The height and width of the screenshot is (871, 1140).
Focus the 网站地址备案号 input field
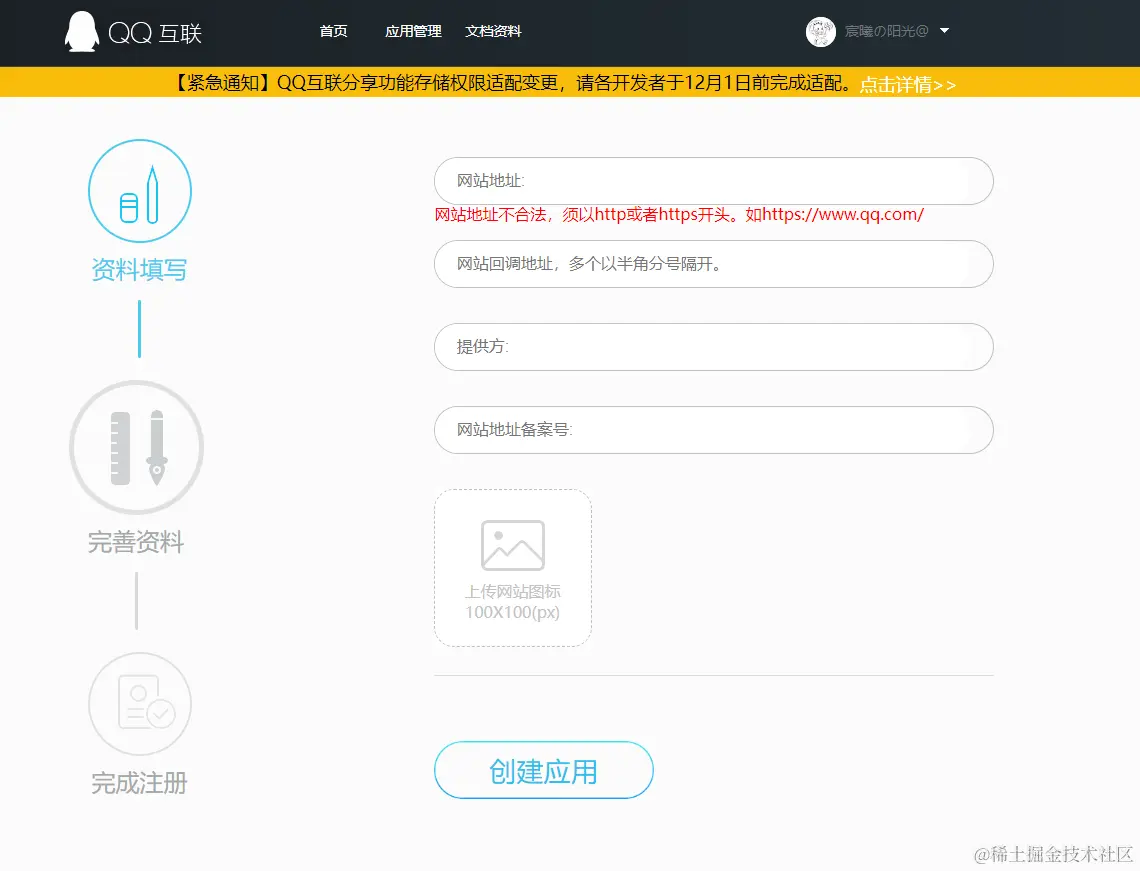tap(713, 430)
